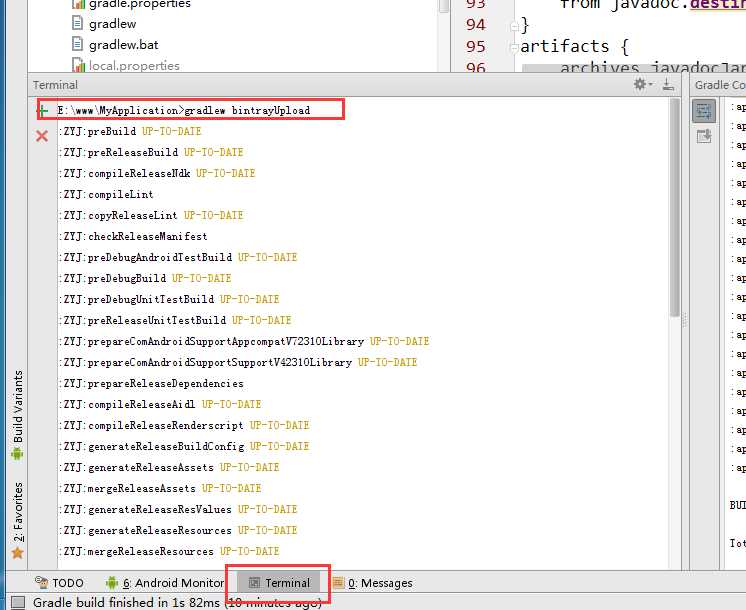746x610 pixels.
Task: Click the :ZYJ:compileReleaseRenderscript output line
Action: tap(184, 425)
